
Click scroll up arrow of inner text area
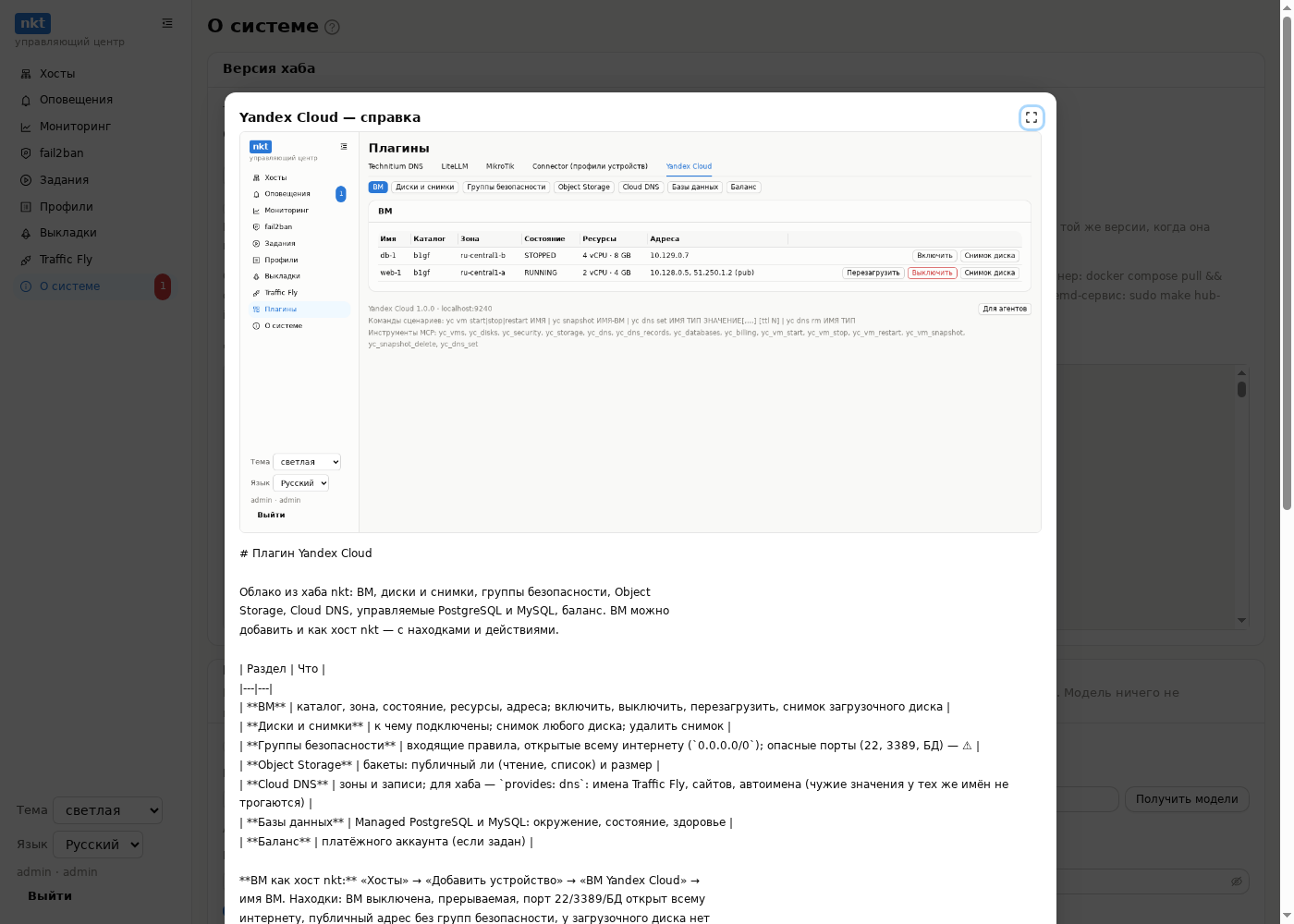coord(1241,373)
